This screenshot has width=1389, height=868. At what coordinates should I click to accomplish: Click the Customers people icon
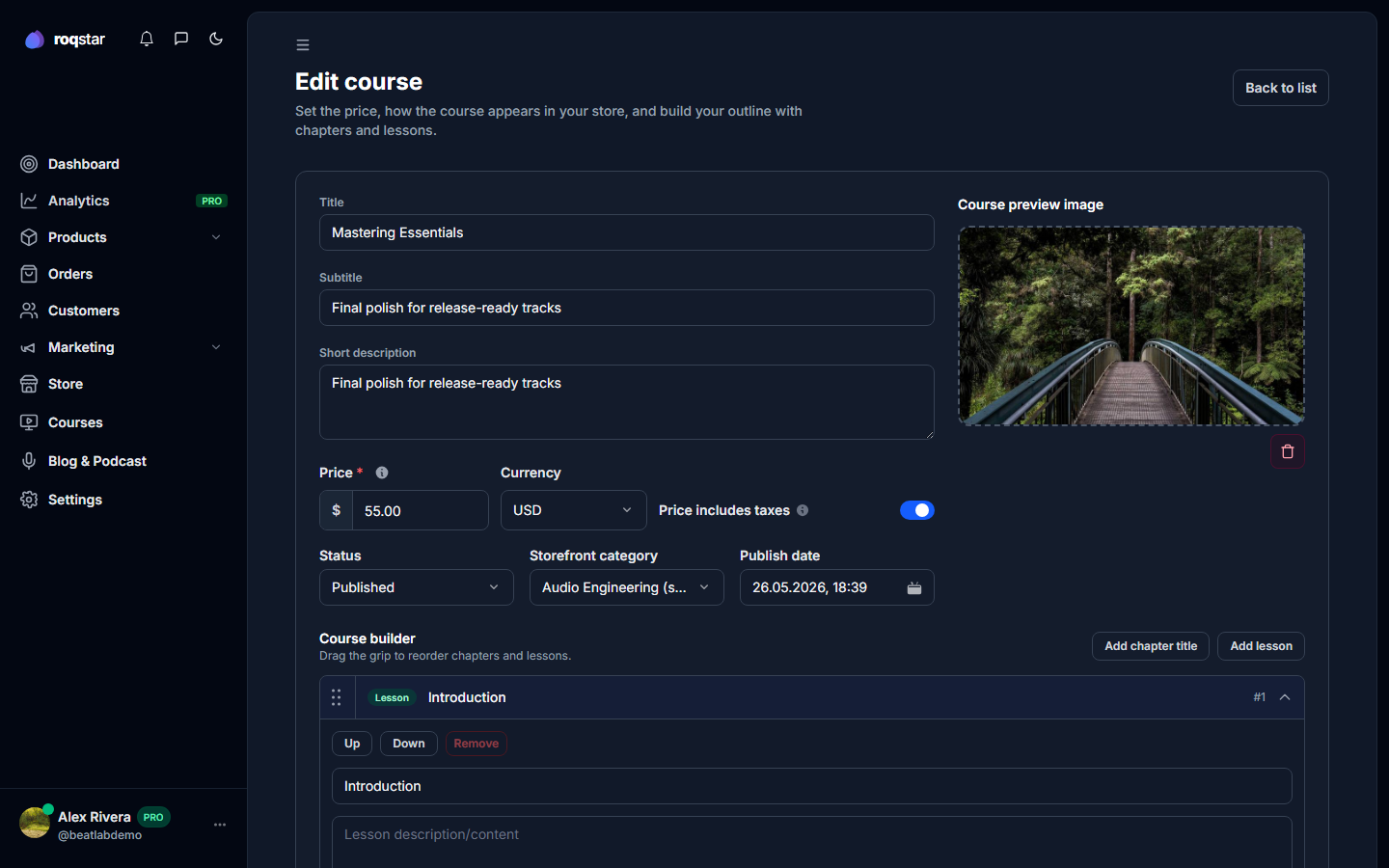(x=29, y=311)
